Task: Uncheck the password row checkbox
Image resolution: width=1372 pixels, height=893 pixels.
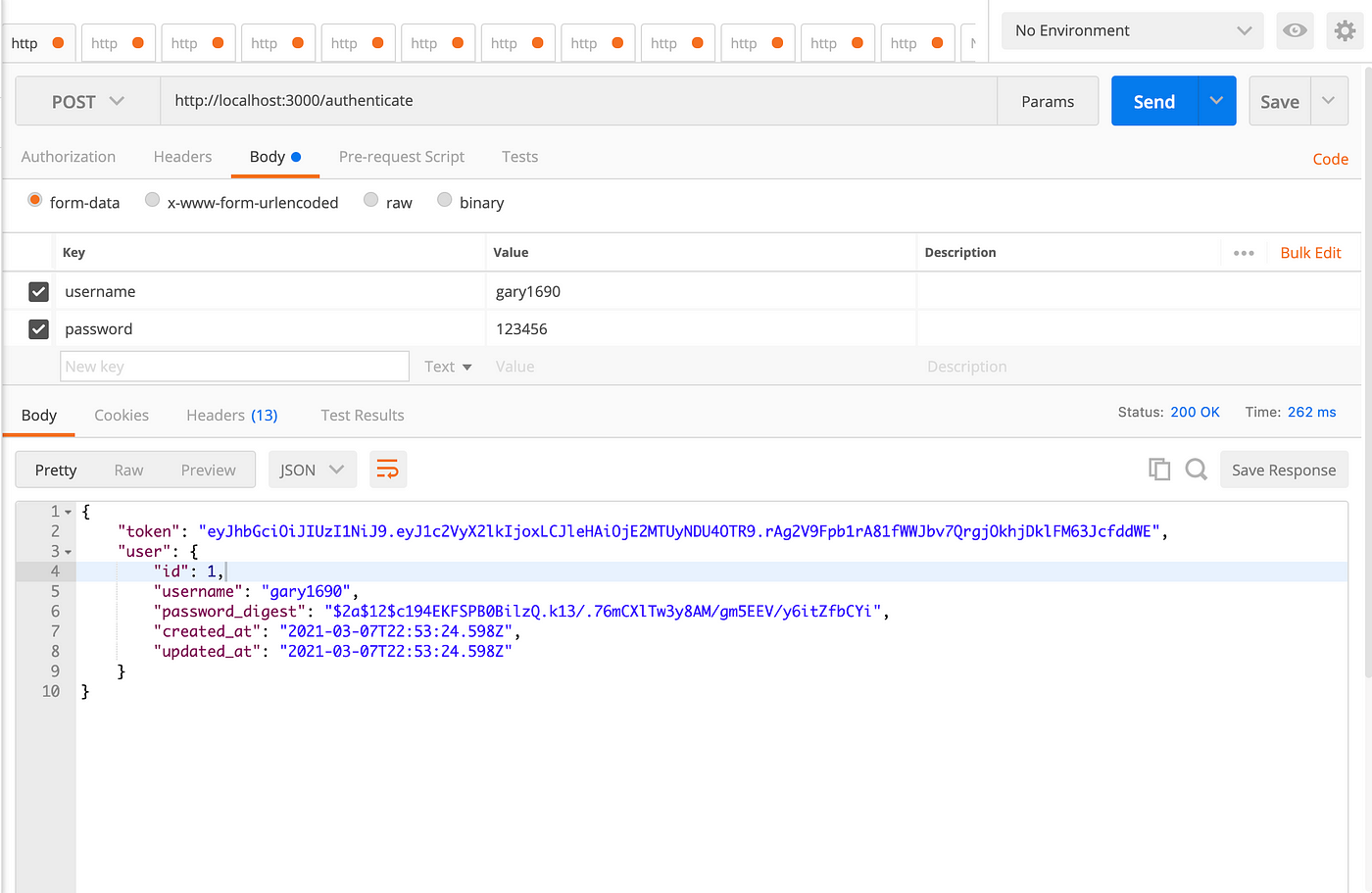Action: pos(38,329)
